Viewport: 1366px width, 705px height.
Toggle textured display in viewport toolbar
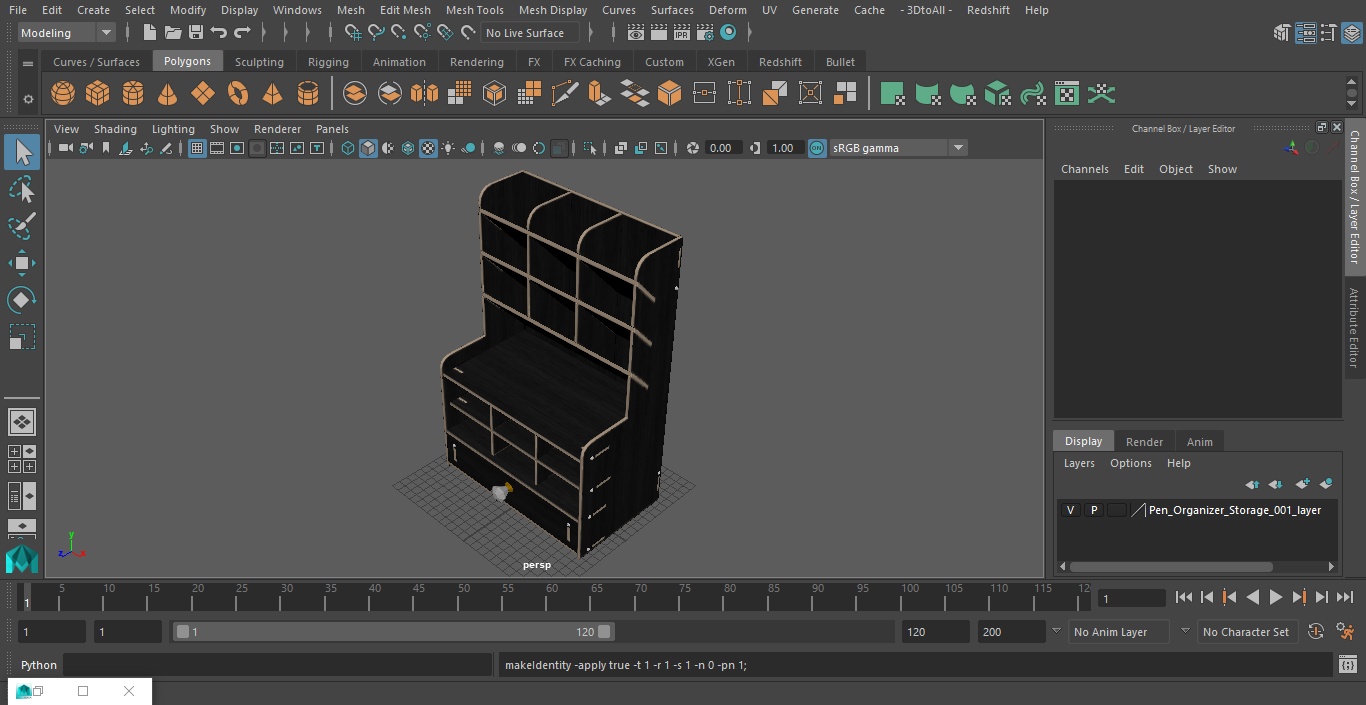pyautogui.click(x=428, y=148)
